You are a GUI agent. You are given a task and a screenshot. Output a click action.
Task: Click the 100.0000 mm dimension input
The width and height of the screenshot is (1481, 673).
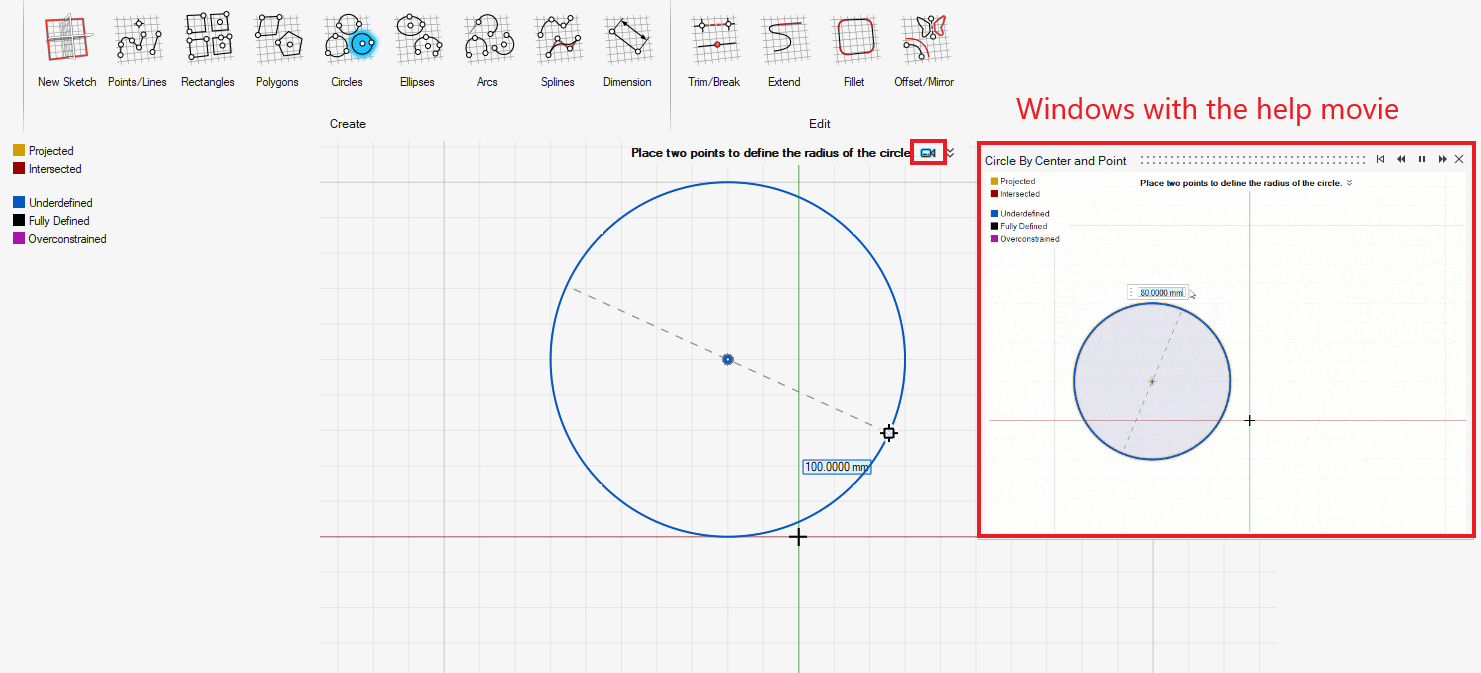pyautogui.click(x=836, y=467)
